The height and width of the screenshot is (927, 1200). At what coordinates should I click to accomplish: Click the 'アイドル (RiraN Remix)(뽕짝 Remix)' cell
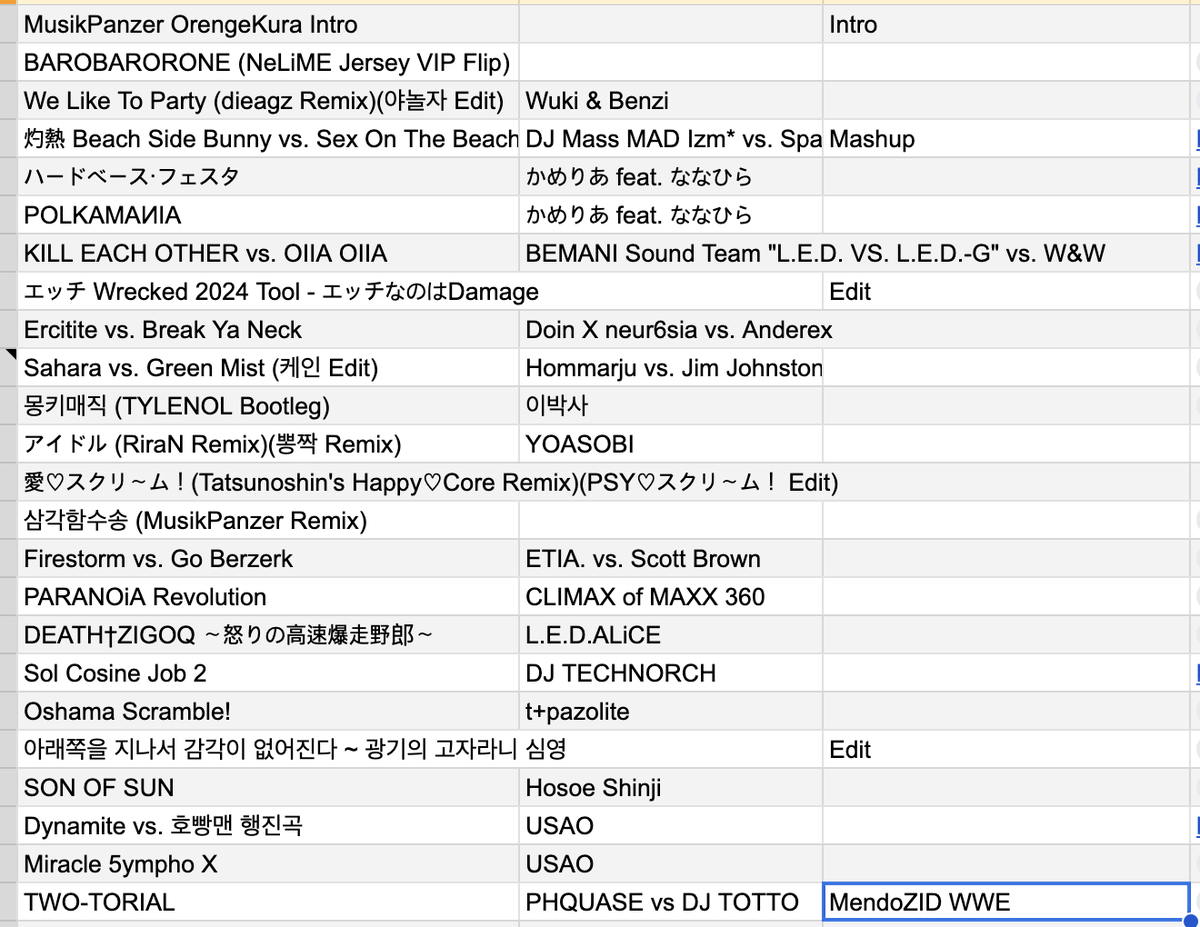click(x=269, y=444)
